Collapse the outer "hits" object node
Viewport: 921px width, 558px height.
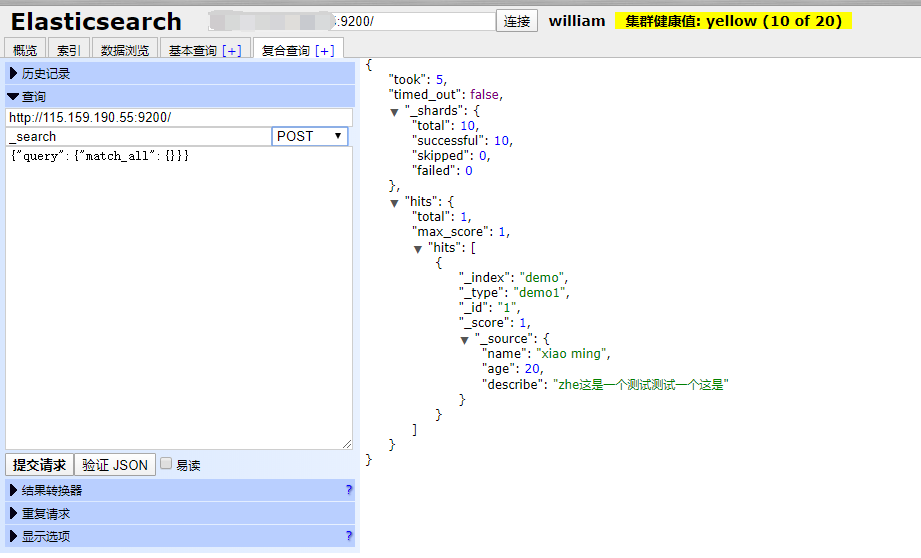[x=394, y=203]
